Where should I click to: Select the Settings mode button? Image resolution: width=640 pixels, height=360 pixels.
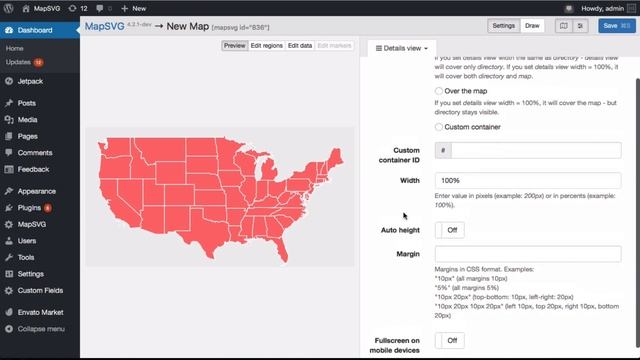click(x=504, y=26)
